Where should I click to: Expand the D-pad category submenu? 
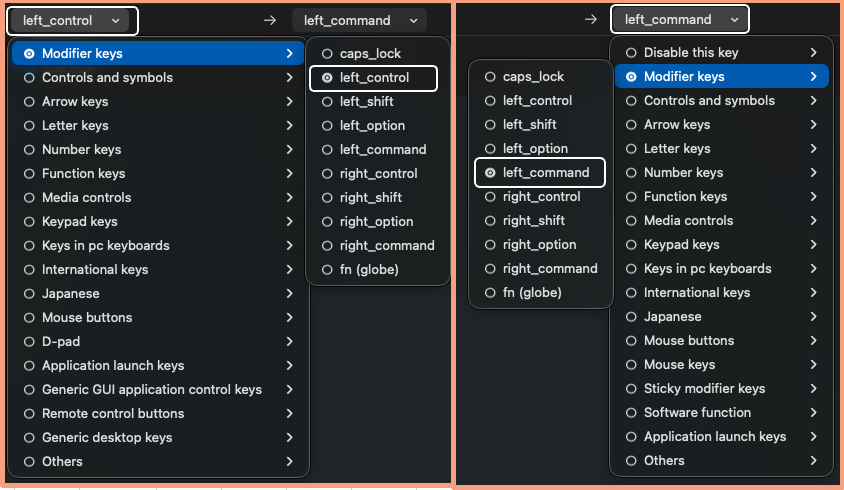60,341
